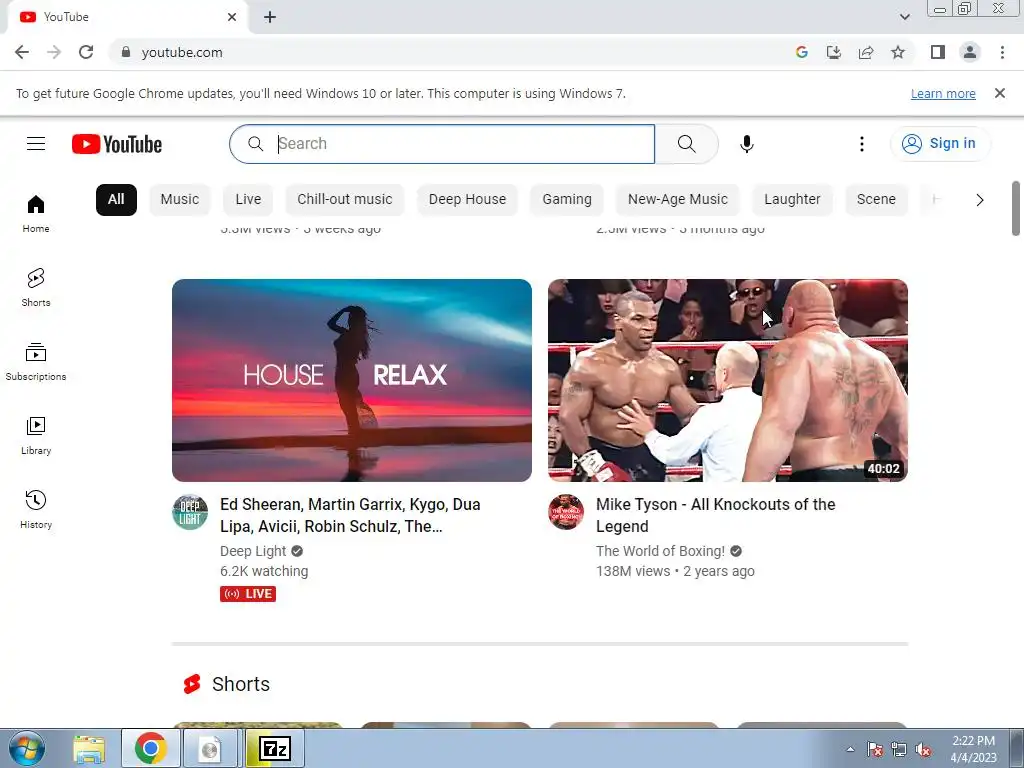Start voice search with microphone icon
The height and width of the screenshot is (768, 1024).
click(746, 144)
